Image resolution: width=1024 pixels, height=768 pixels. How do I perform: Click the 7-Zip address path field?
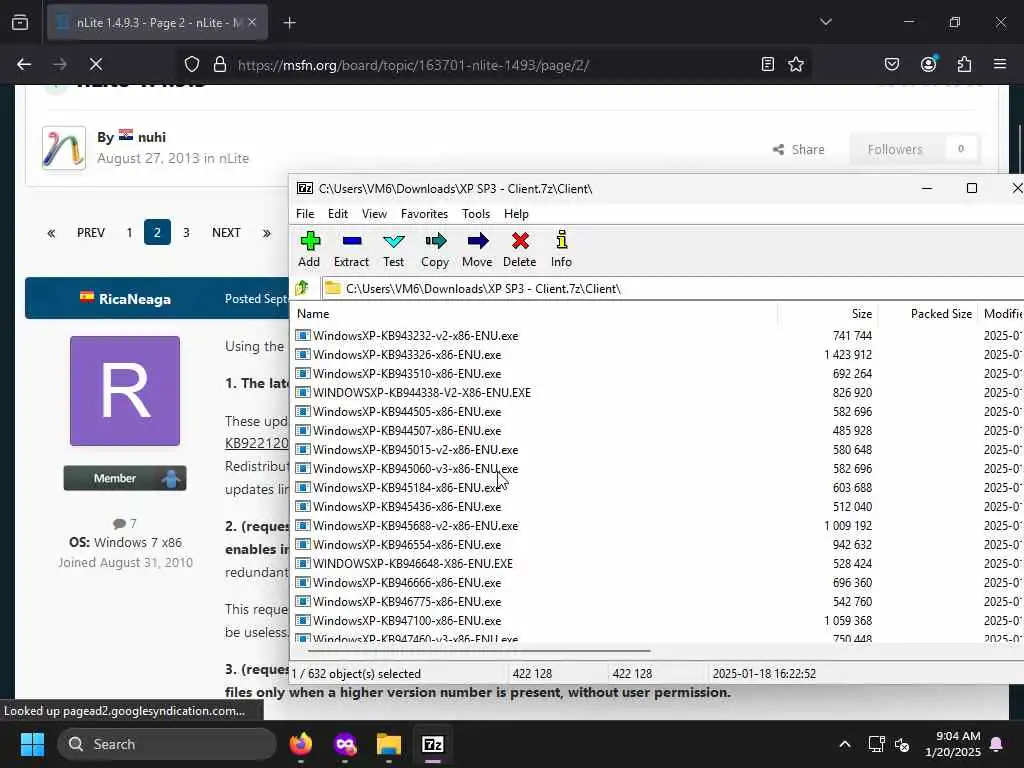click(x=673, y=288)
